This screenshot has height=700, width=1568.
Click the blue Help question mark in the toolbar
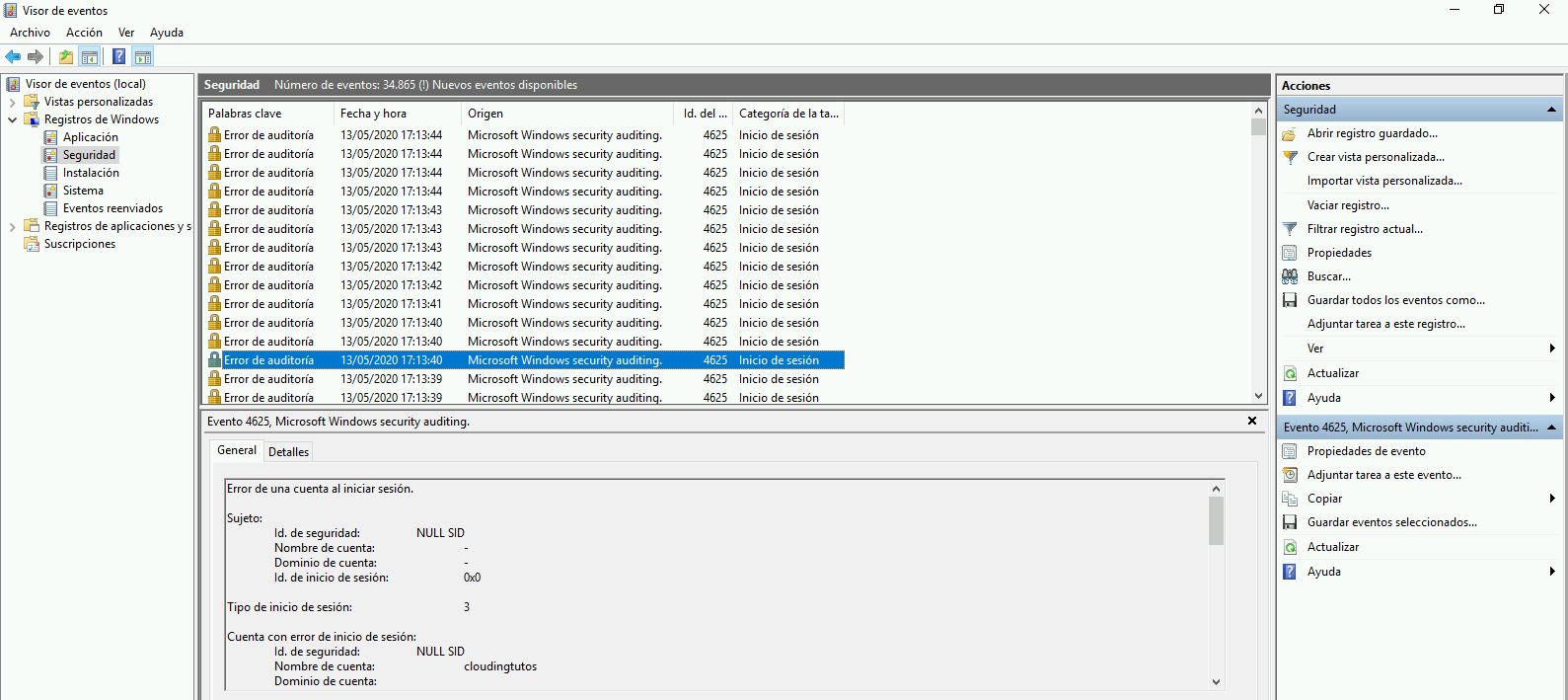pos(118,57)
